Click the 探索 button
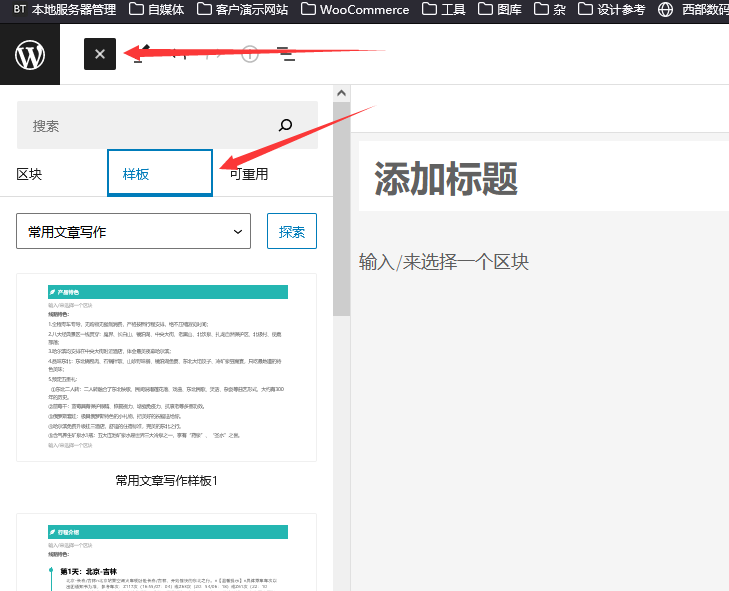This screenshot has width=729, height=591. click(x=292, y=231)
